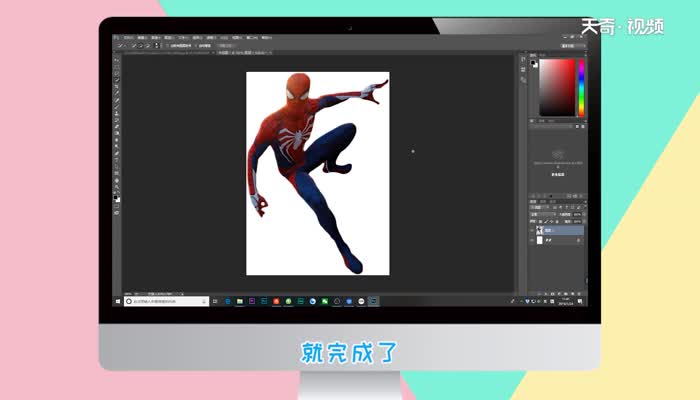This screenshot has width=700, height=400.
Task: Toggle the Auto-Enhance checkbox
Action: [196, 46]
